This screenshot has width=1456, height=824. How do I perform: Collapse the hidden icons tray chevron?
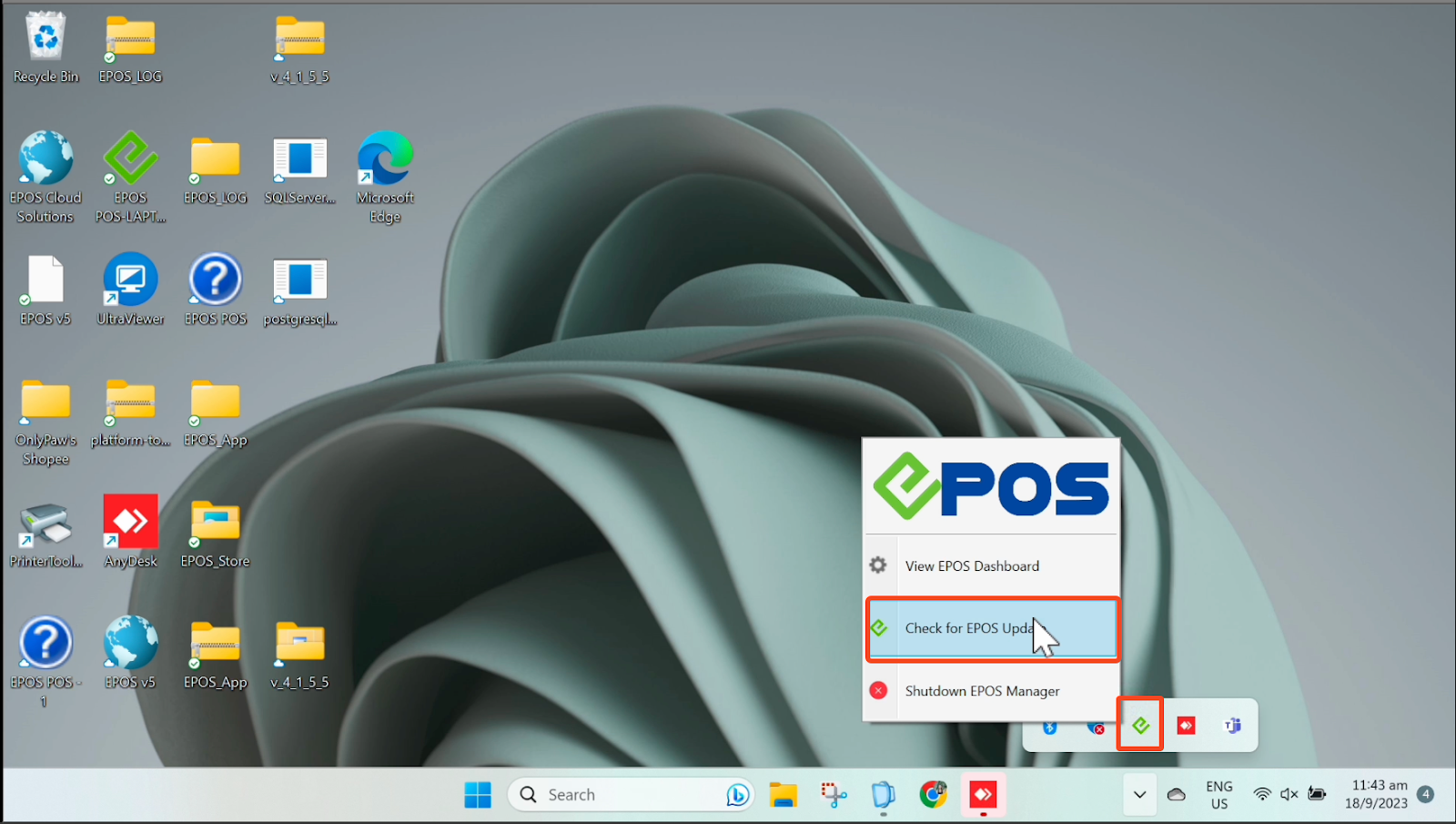tap(1139, 795)
